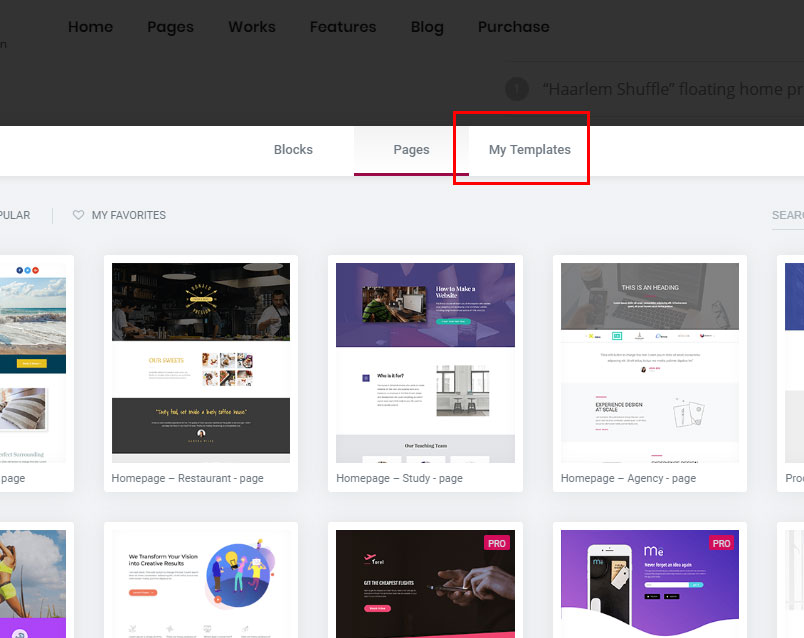Click the "Homepage – Agency - page" title
Viewport: 804px width, 638px height.
628,478
